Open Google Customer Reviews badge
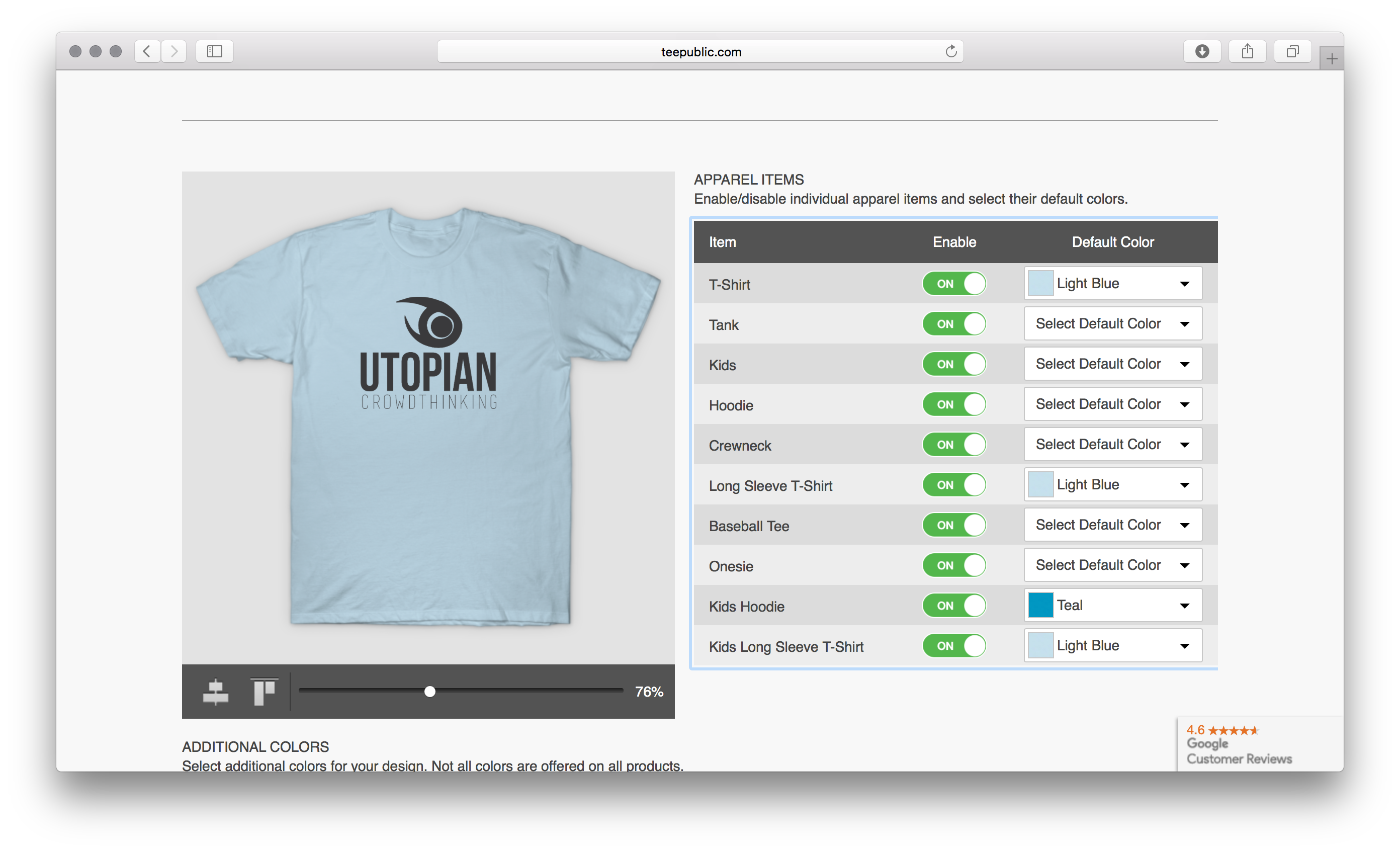Screen dimensions: 1400x852 click(1260, 744)
